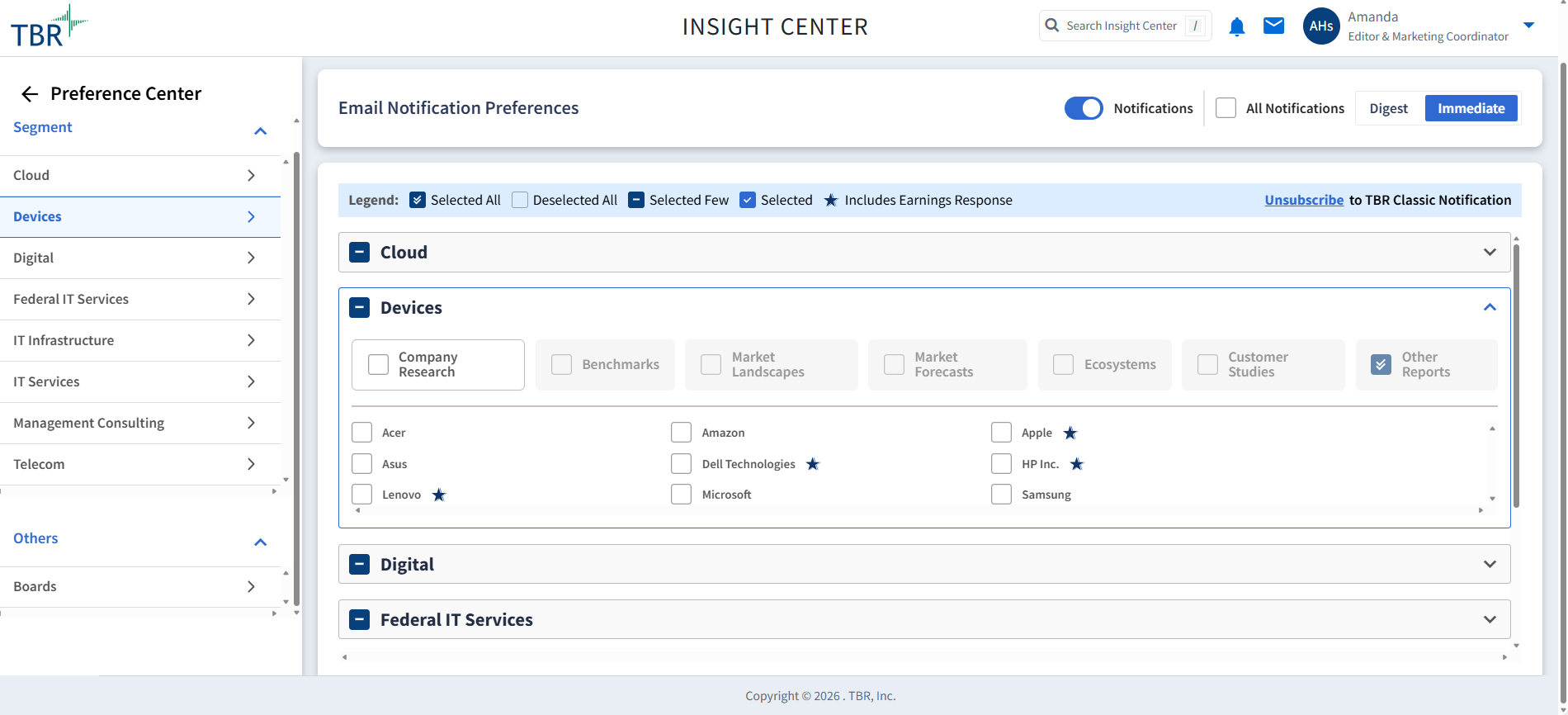Tick the Lenovo checkbox
The image size is (1568, 715).
pos(361,495)
